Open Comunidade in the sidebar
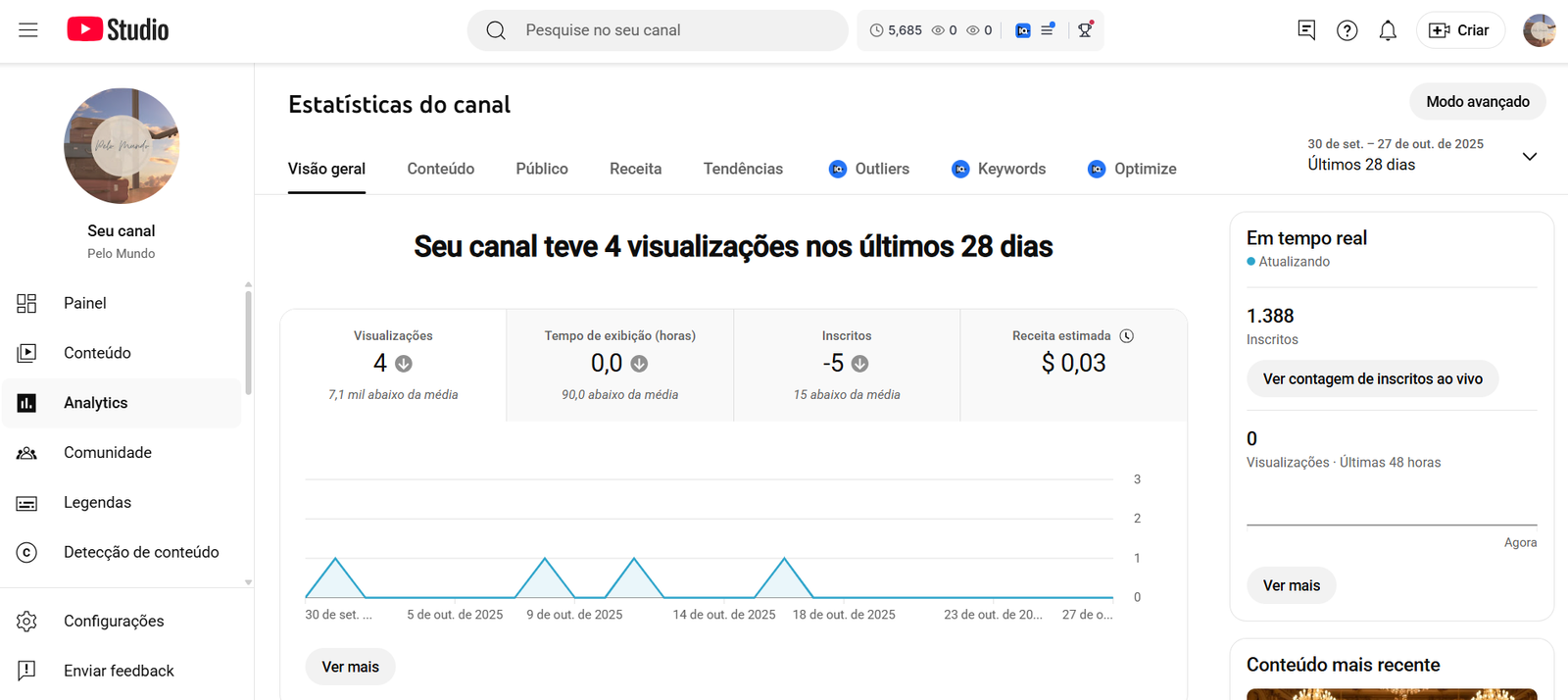This screenshot has height=700, width=1568. click(x=122, y=453)
